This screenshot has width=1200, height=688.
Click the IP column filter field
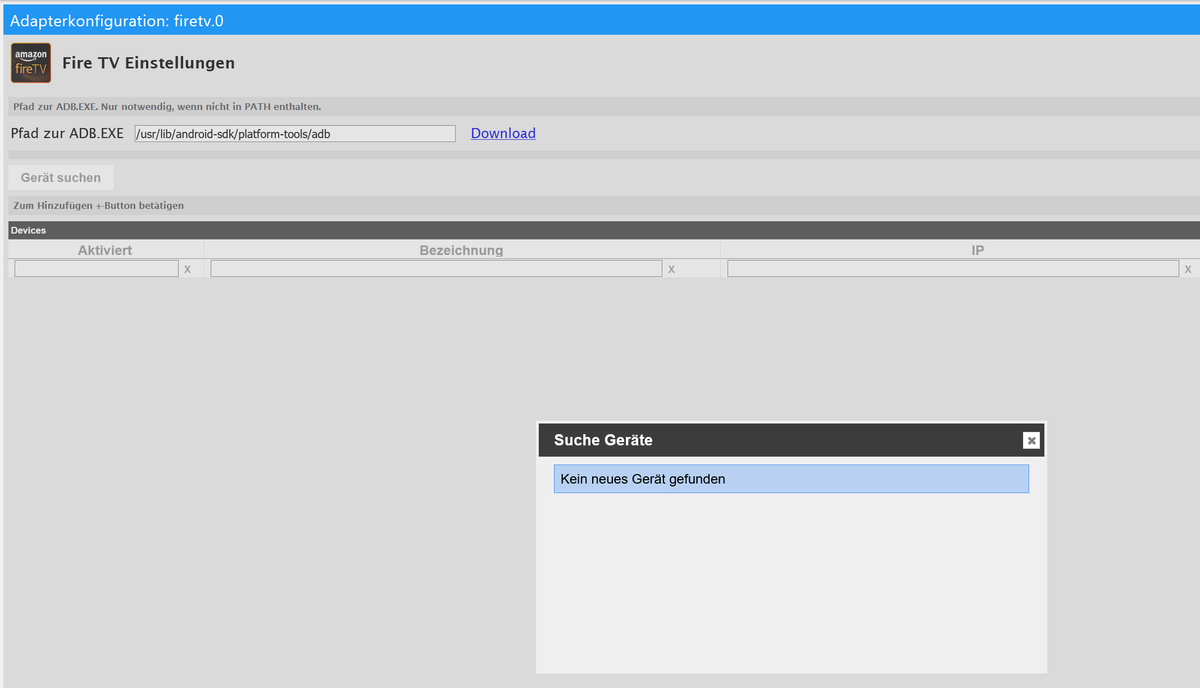953,269
